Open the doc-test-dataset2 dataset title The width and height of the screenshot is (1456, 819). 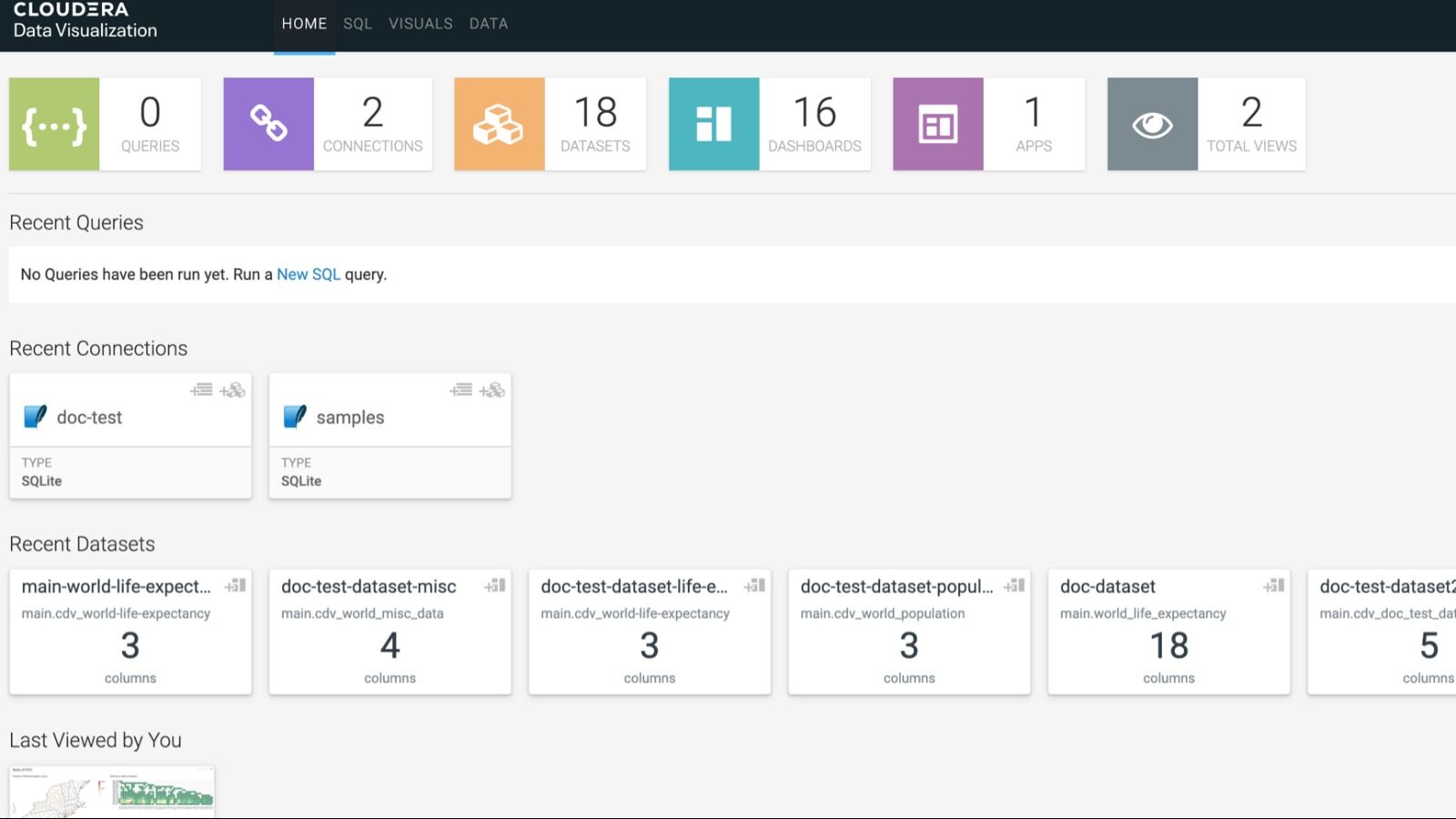tap(1388, 587)
